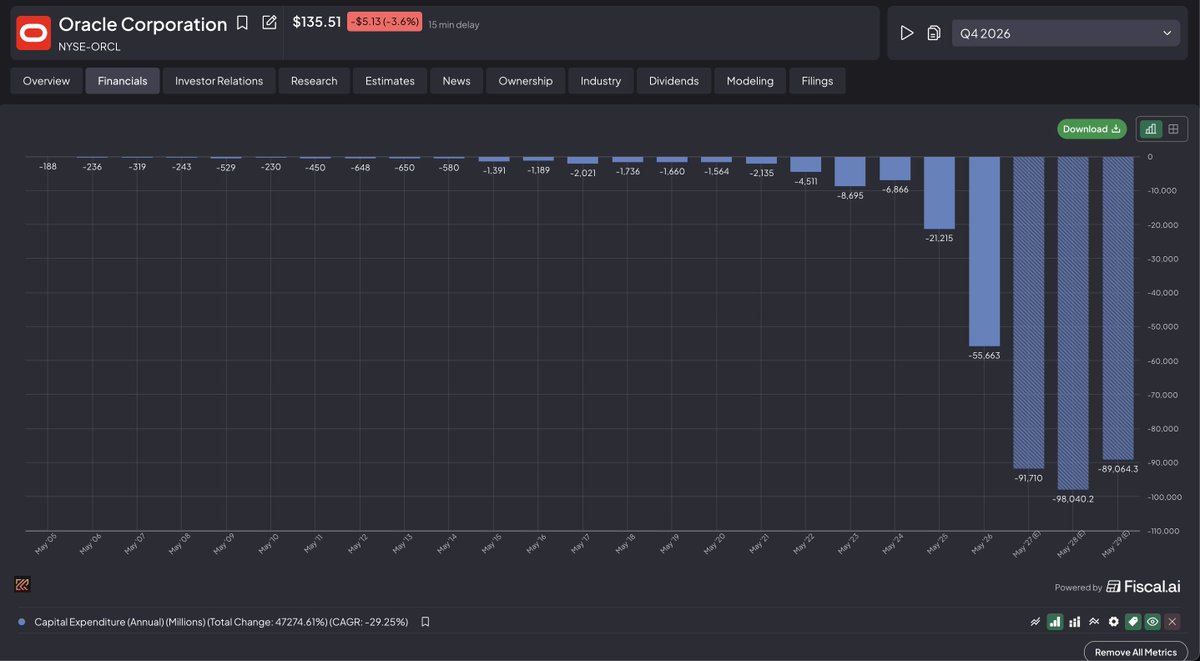
Task: Click the estimated bar labeled -98,040.2
Action: click(x=1074, y=323)
